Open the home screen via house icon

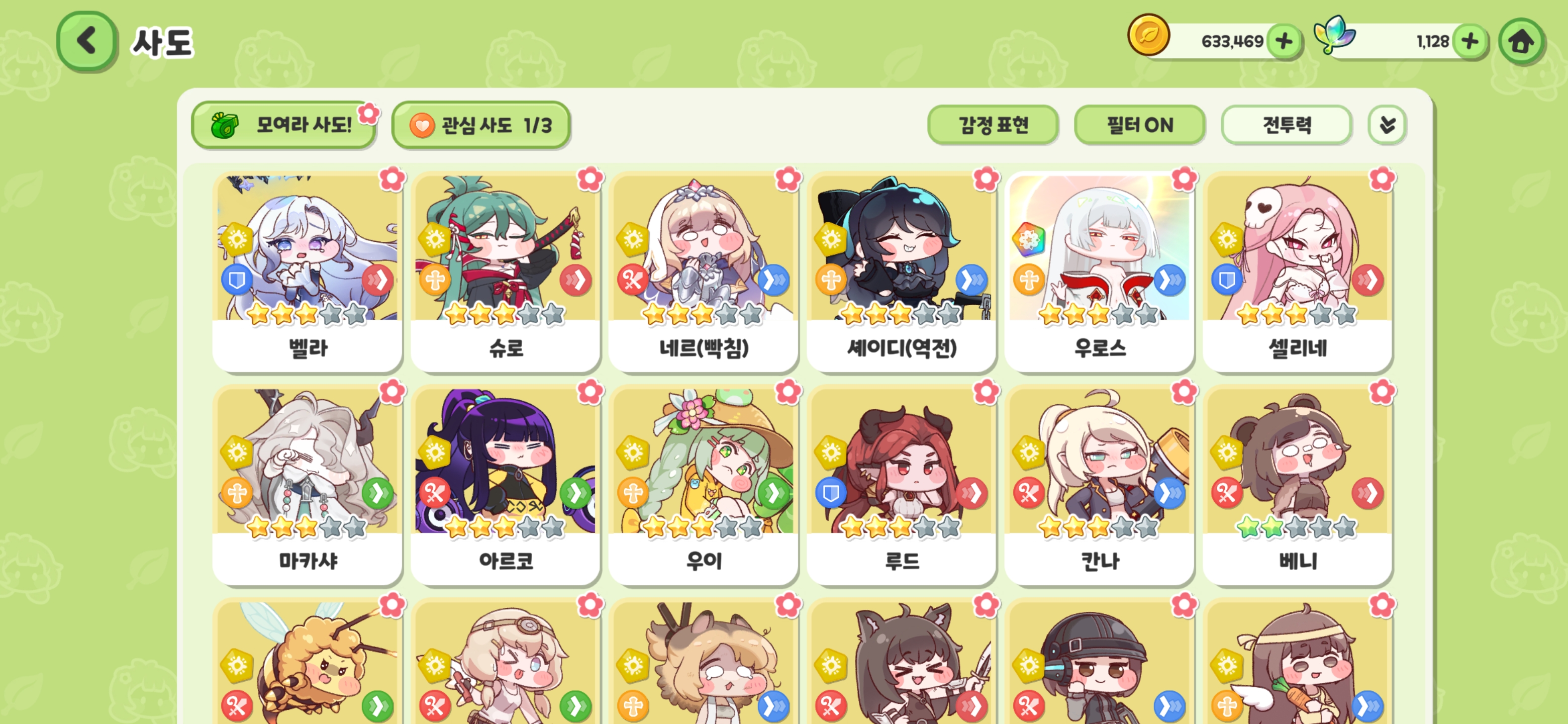click(x=1521, y=42)
